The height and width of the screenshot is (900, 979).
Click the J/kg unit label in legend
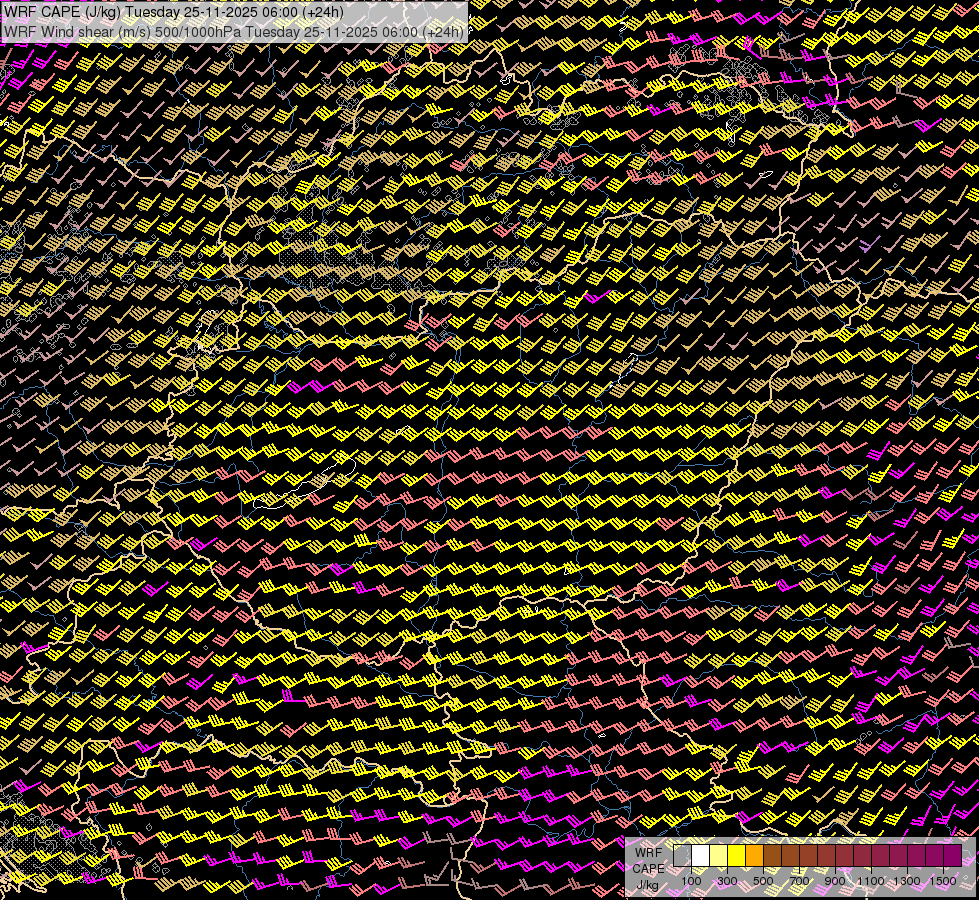click(647, 886)
